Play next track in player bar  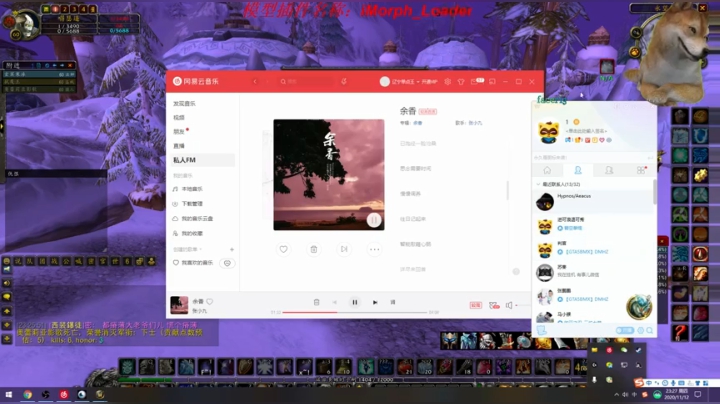[375, 302]
